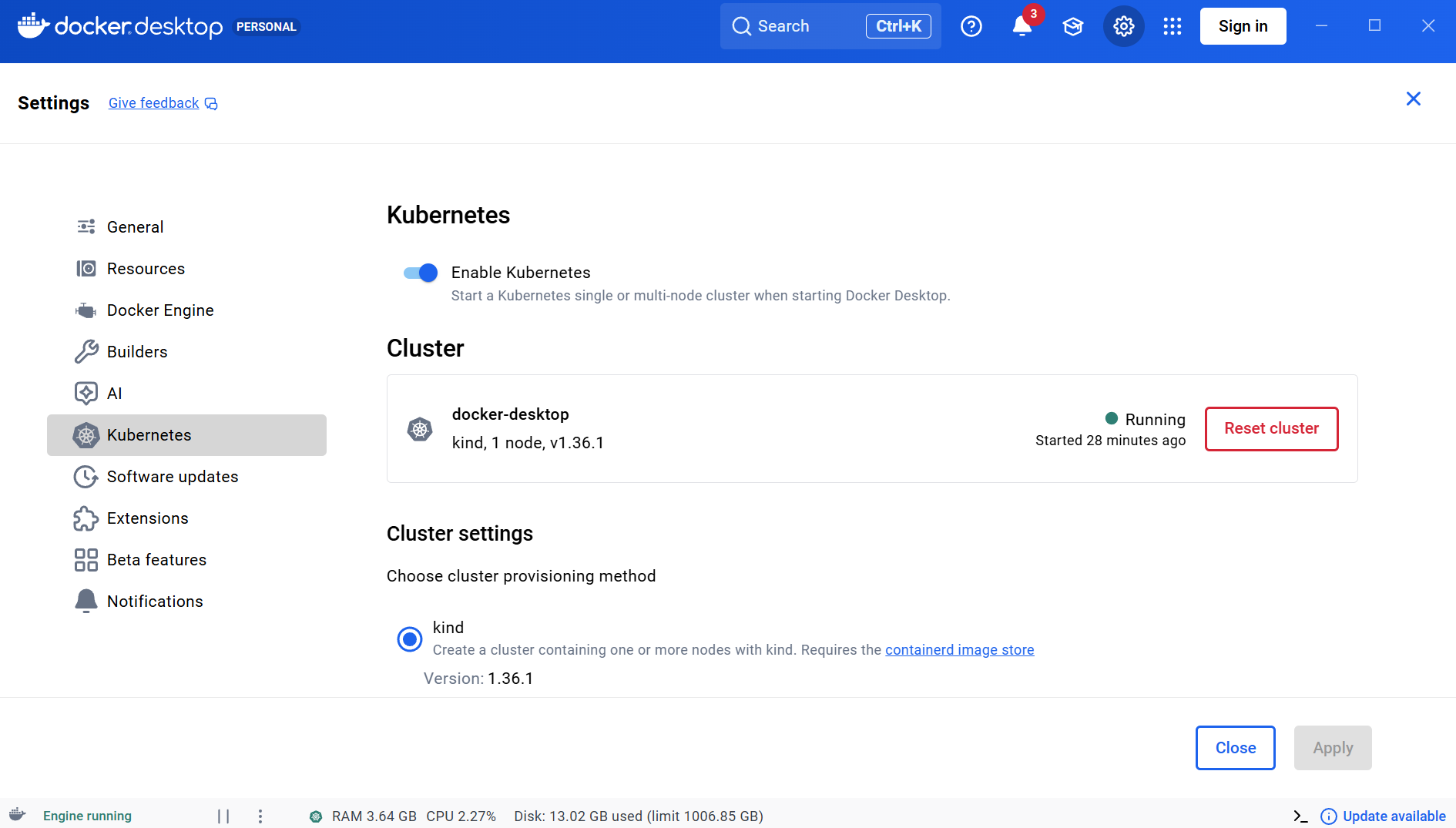Click the settings gear icon

pos(1124,26)
